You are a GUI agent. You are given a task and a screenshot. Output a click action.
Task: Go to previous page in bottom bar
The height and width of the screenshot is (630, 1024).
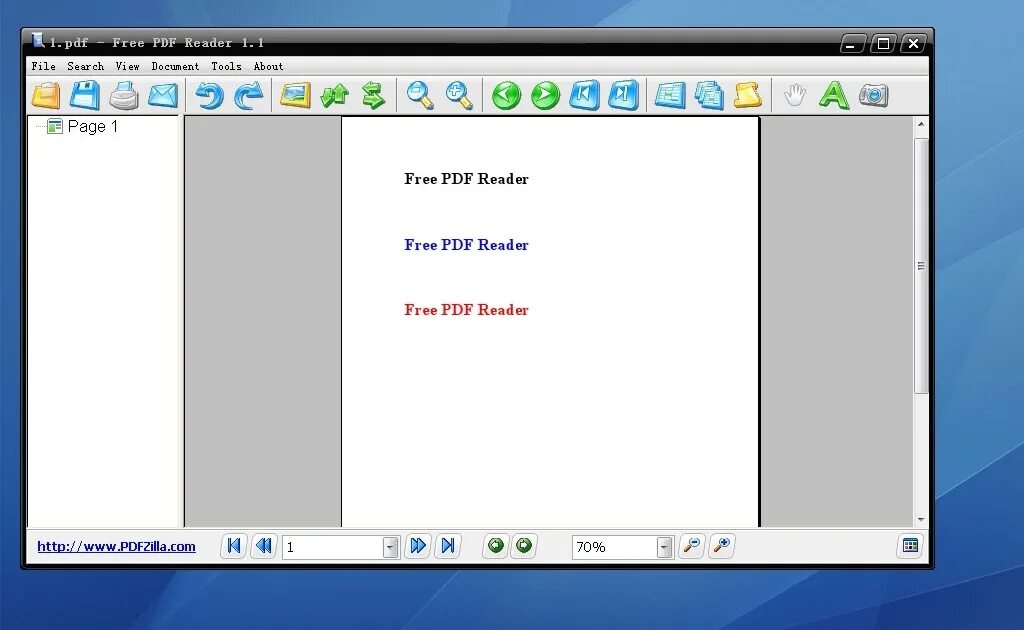264,546
